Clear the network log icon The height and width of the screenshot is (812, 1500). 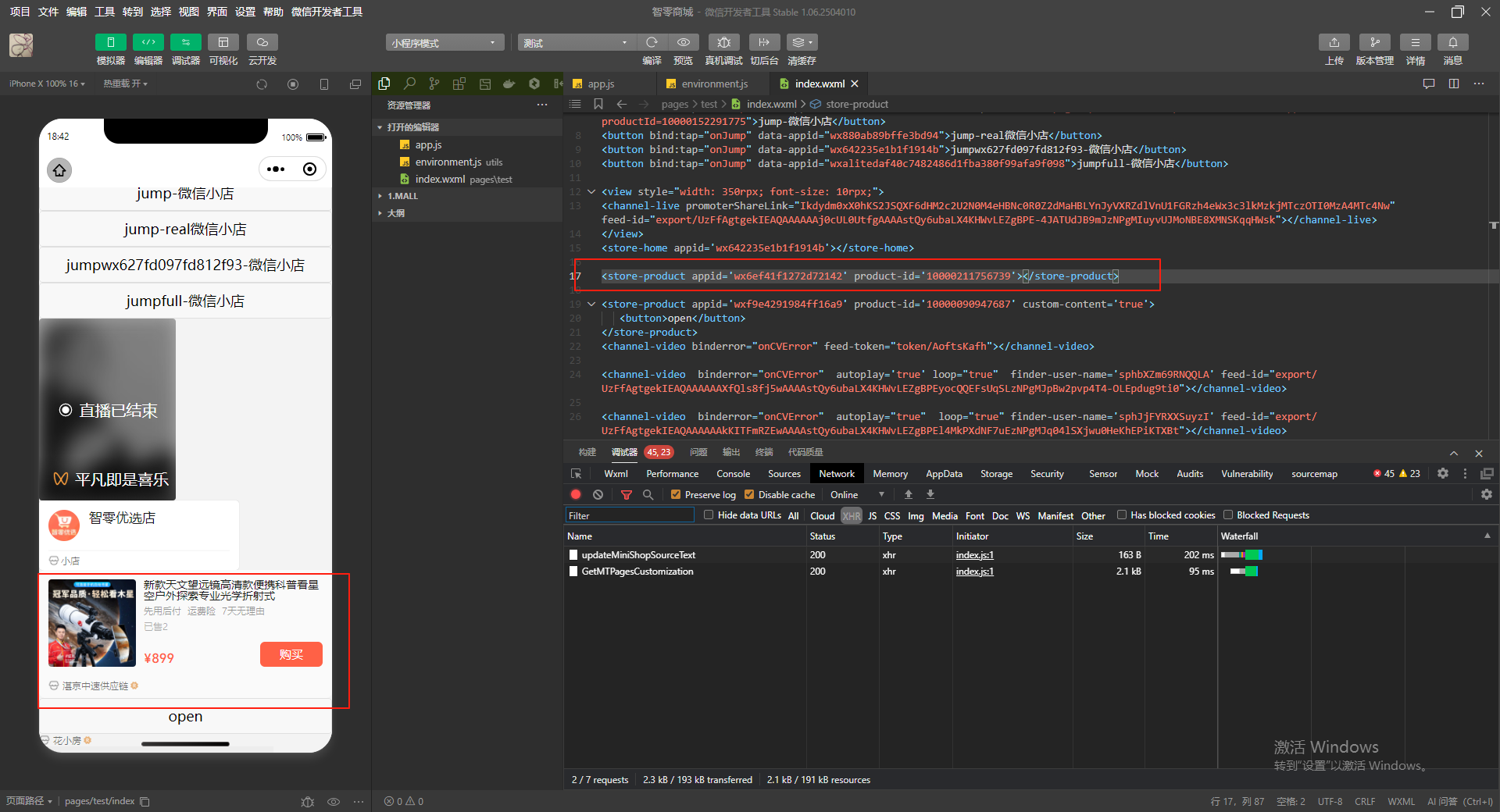598,494
